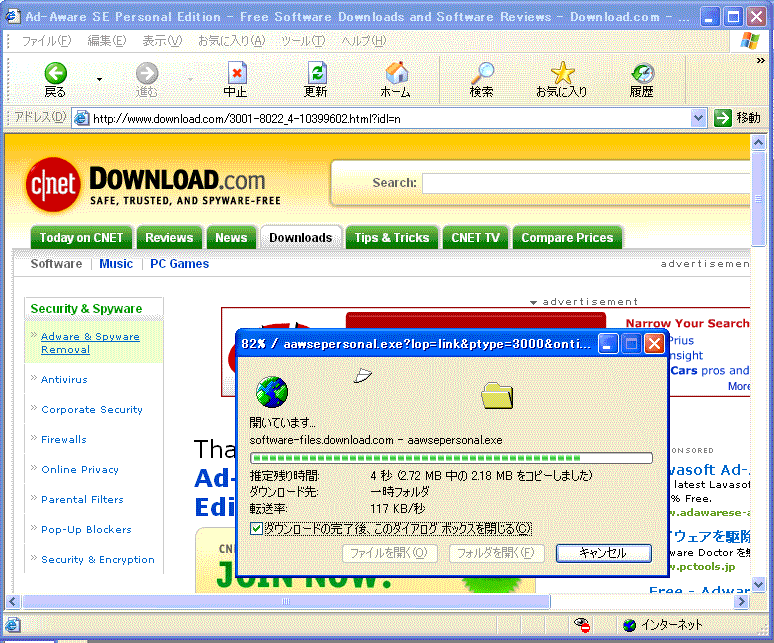This screenshot has width=774, height=643.
Task: Go to home page via ホーム icon
Action: click(396, 73)
